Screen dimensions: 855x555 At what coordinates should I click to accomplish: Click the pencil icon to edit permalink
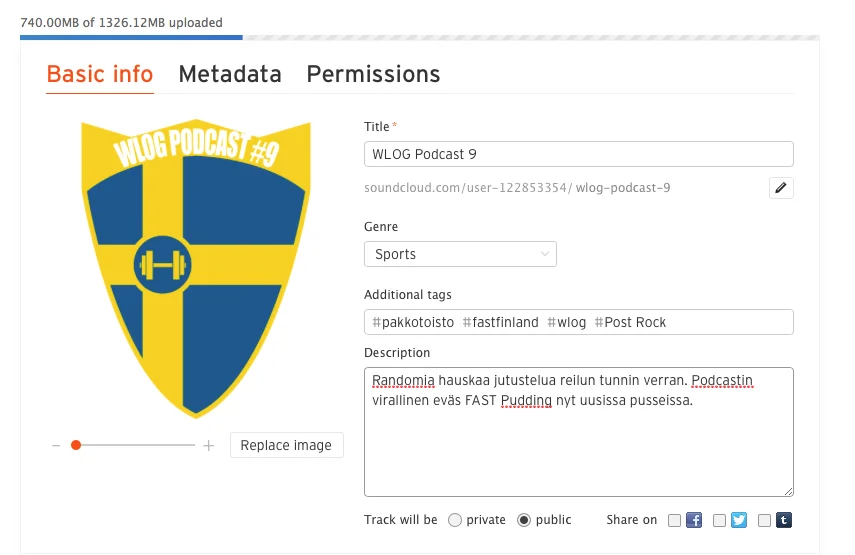coord(781,188)
